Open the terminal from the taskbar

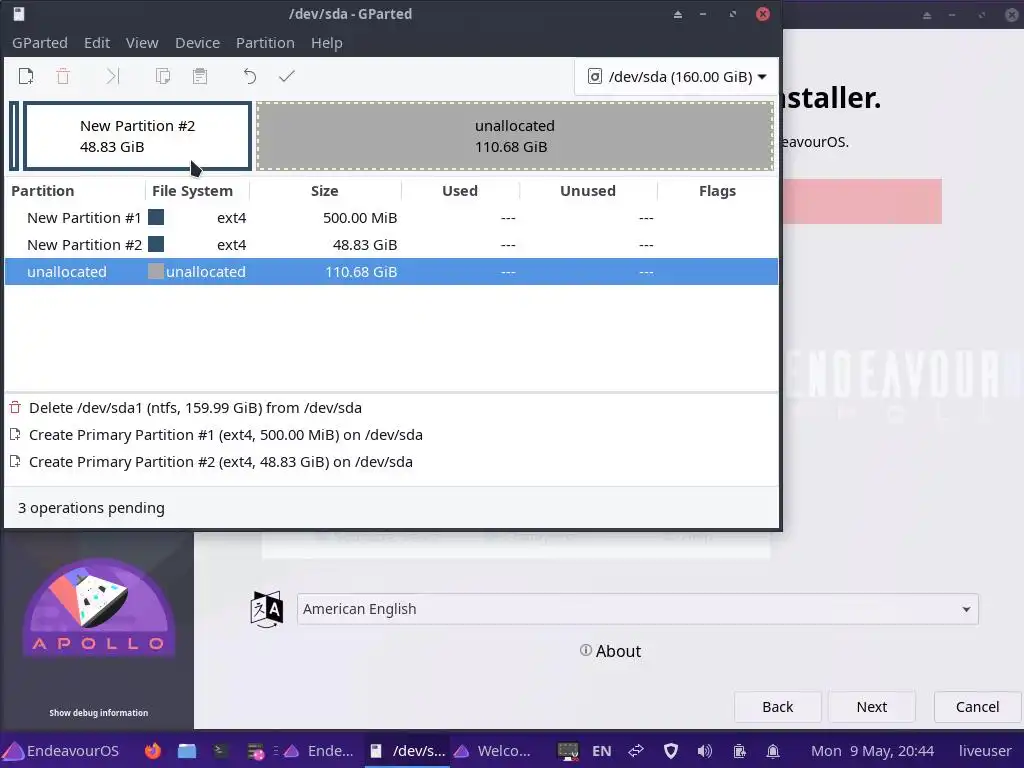(x=221, y=750)
